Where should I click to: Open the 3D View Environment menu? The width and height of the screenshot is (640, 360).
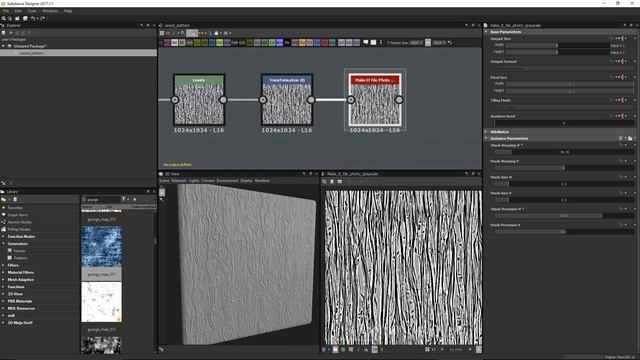pyautogui.click(x=227, y=180)
